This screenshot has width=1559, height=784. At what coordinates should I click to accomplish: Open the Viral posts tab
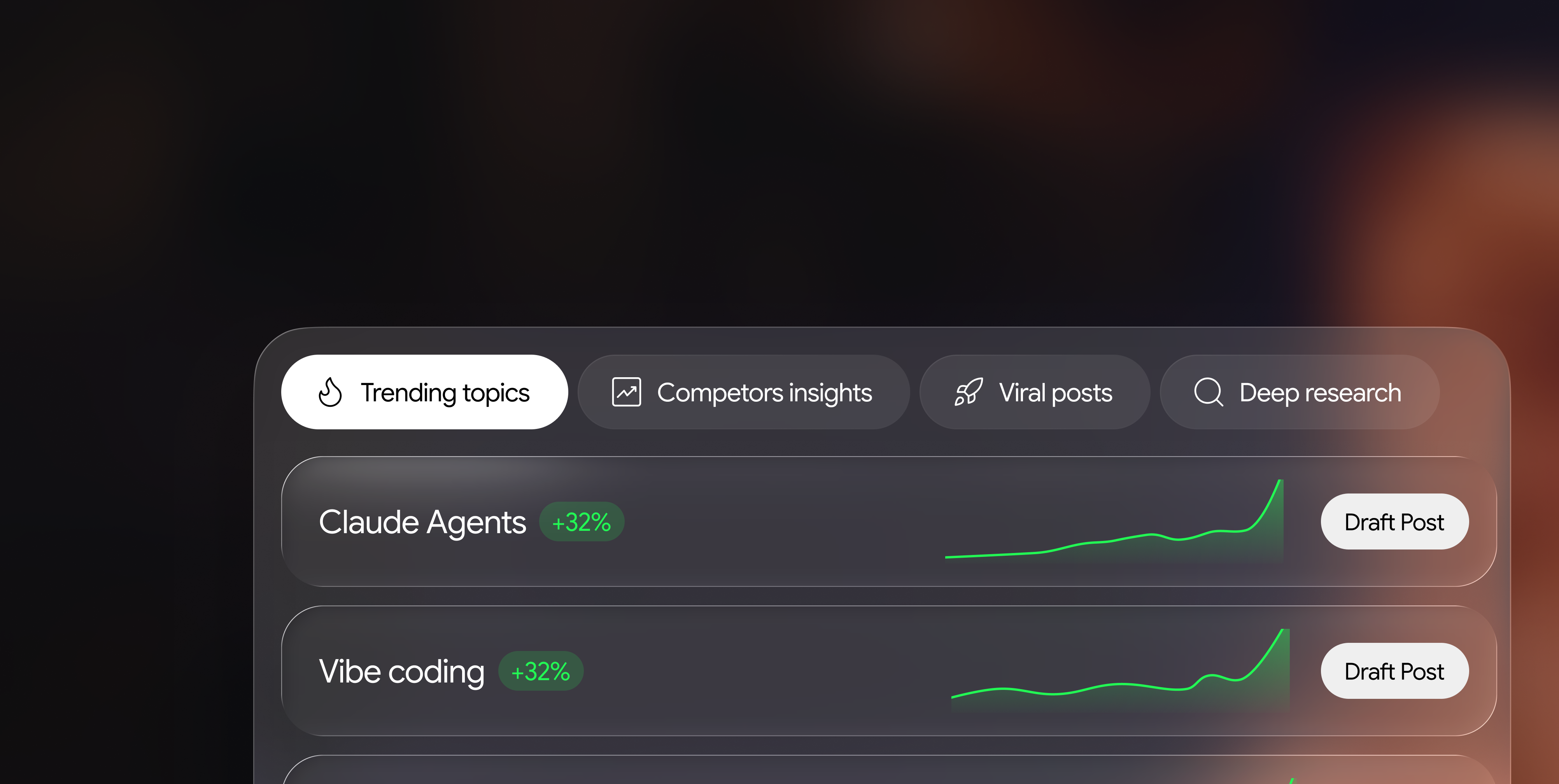(x=1035, y=392)
